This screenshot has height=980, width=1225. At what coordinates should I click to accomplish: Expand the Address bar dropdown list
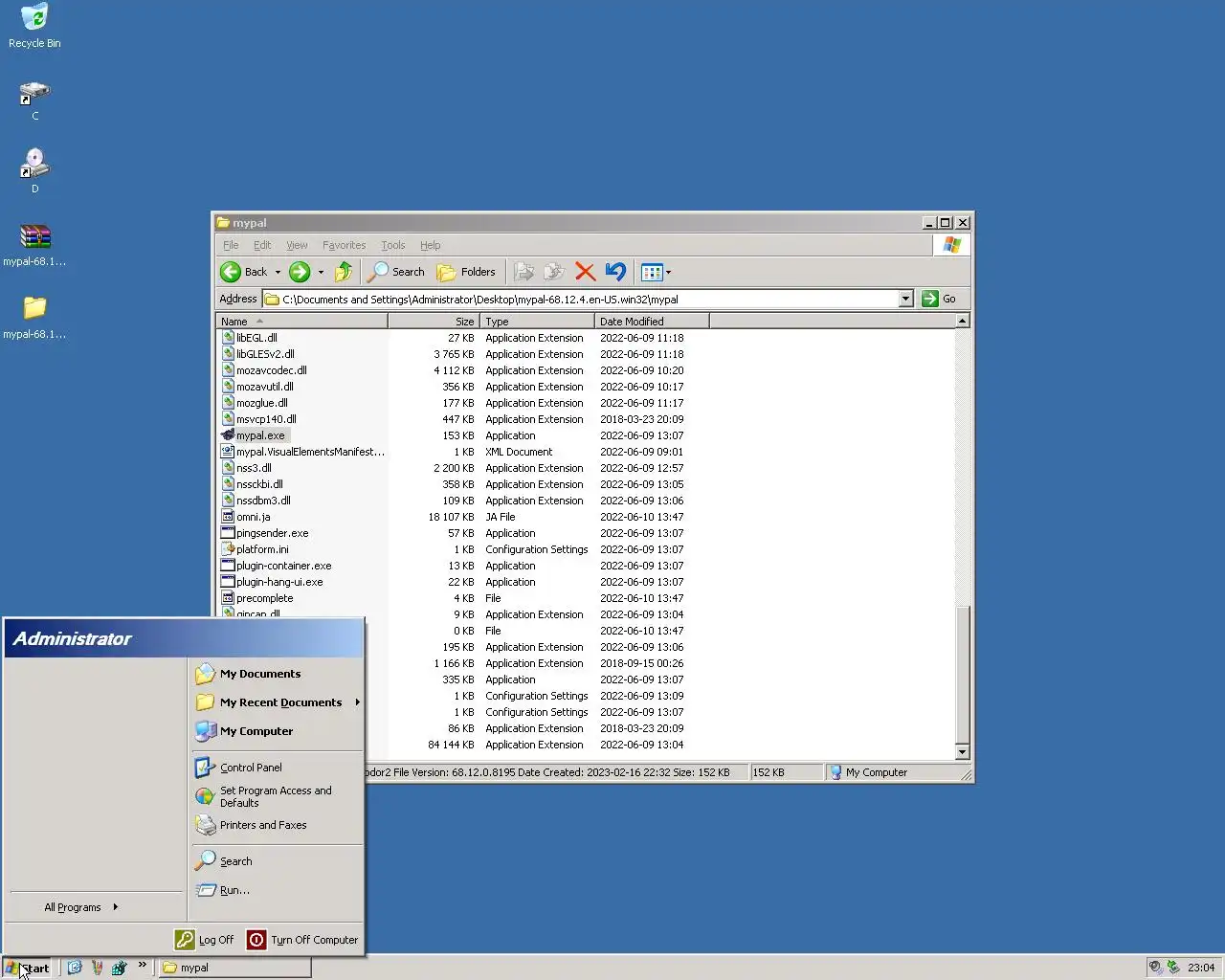(905, 299)
